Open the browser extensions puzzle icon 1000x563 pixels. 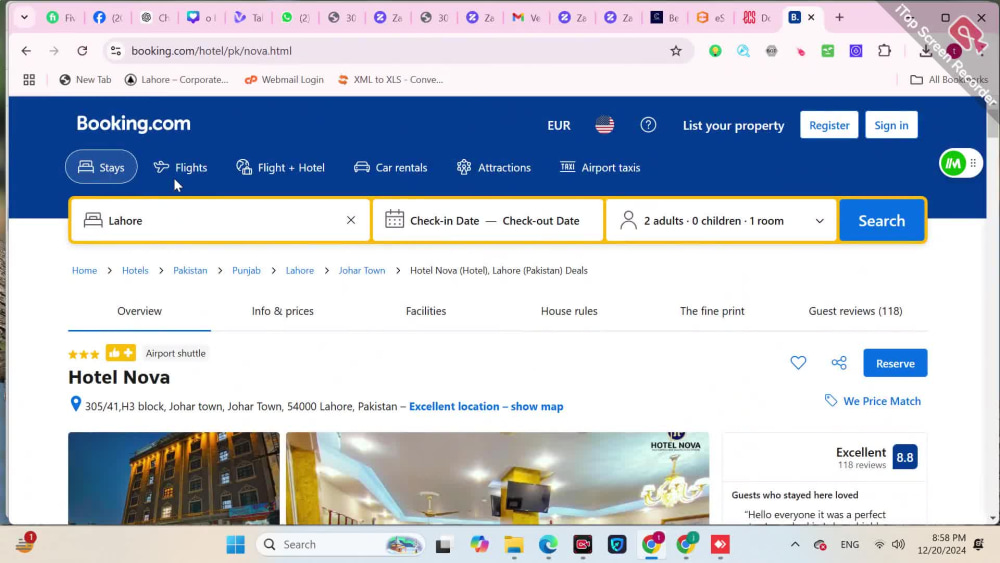[885, 51]
